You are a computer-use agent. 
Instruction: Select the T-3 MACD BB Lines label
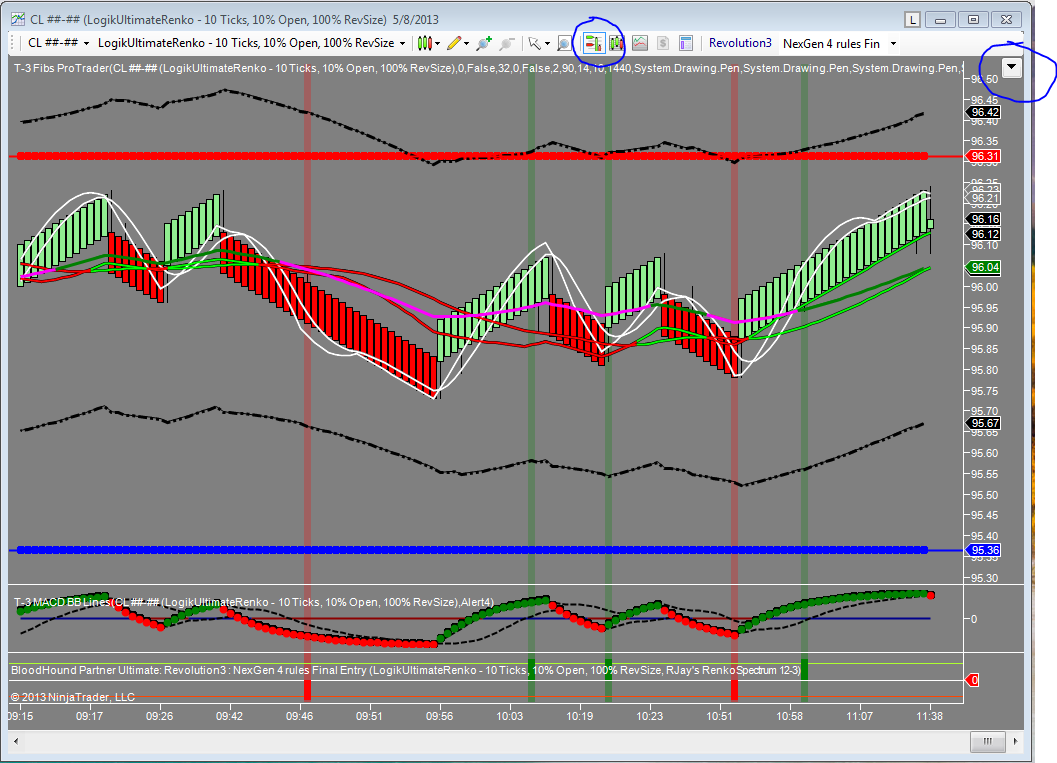pyautogui.click(x=253, y=602)
